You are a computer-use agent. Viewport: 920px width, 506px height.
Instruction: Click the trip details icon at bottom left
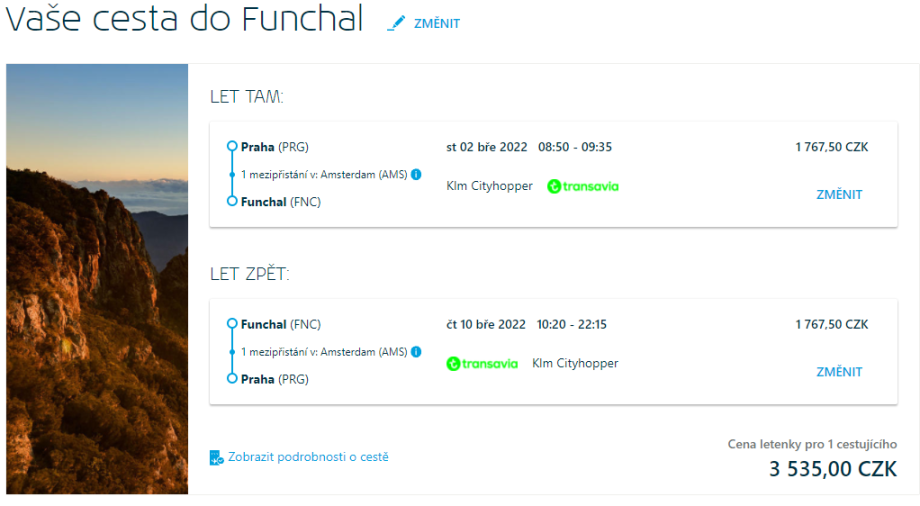tap(216, 458)
